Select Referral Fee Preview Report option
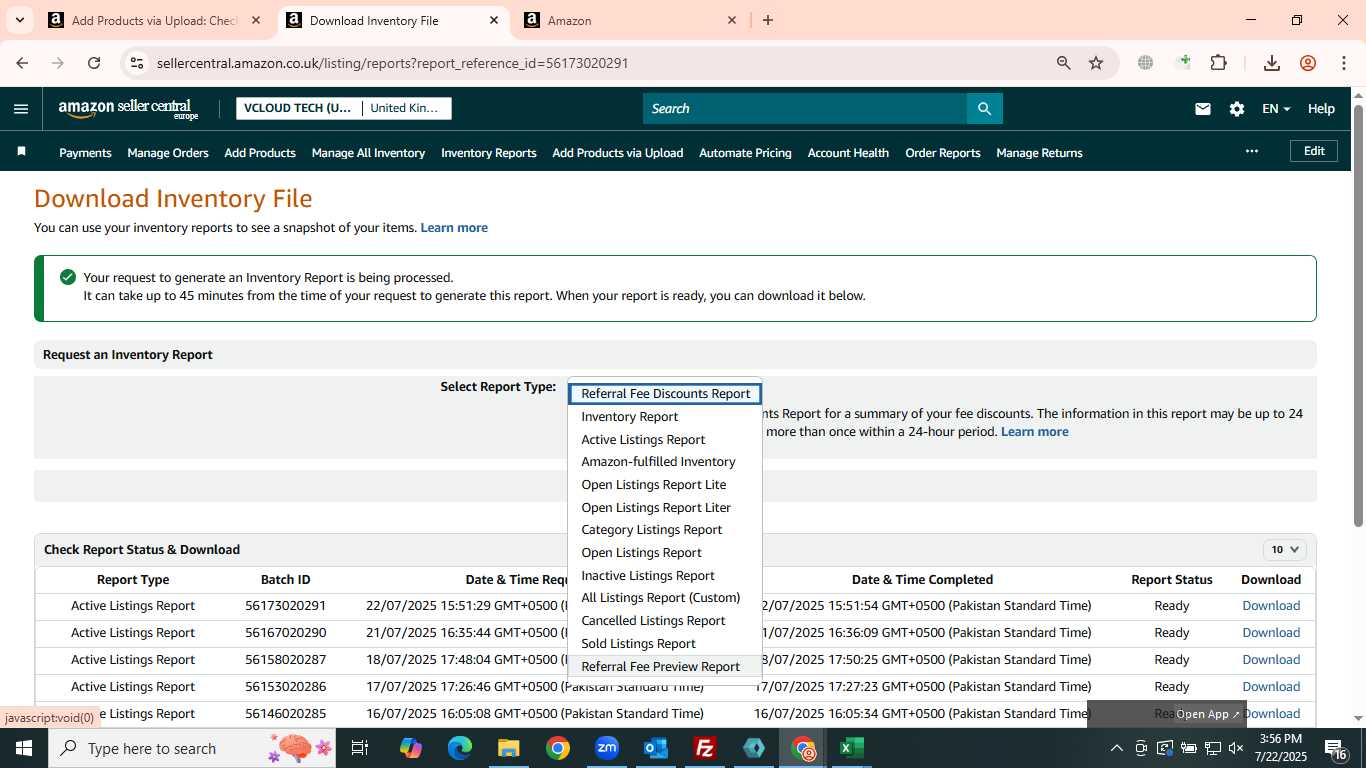The width and height of the screenshot is (1366, 768). [x=665, y=667]
